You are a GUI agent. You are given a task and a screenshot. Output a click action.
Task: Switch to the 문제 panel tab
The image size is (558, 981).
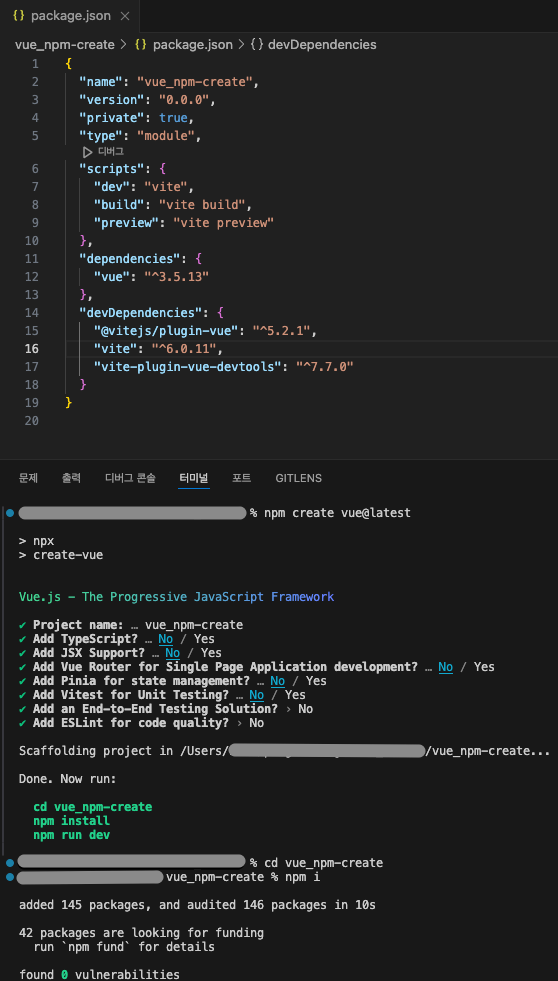click(x=29, y=478)
